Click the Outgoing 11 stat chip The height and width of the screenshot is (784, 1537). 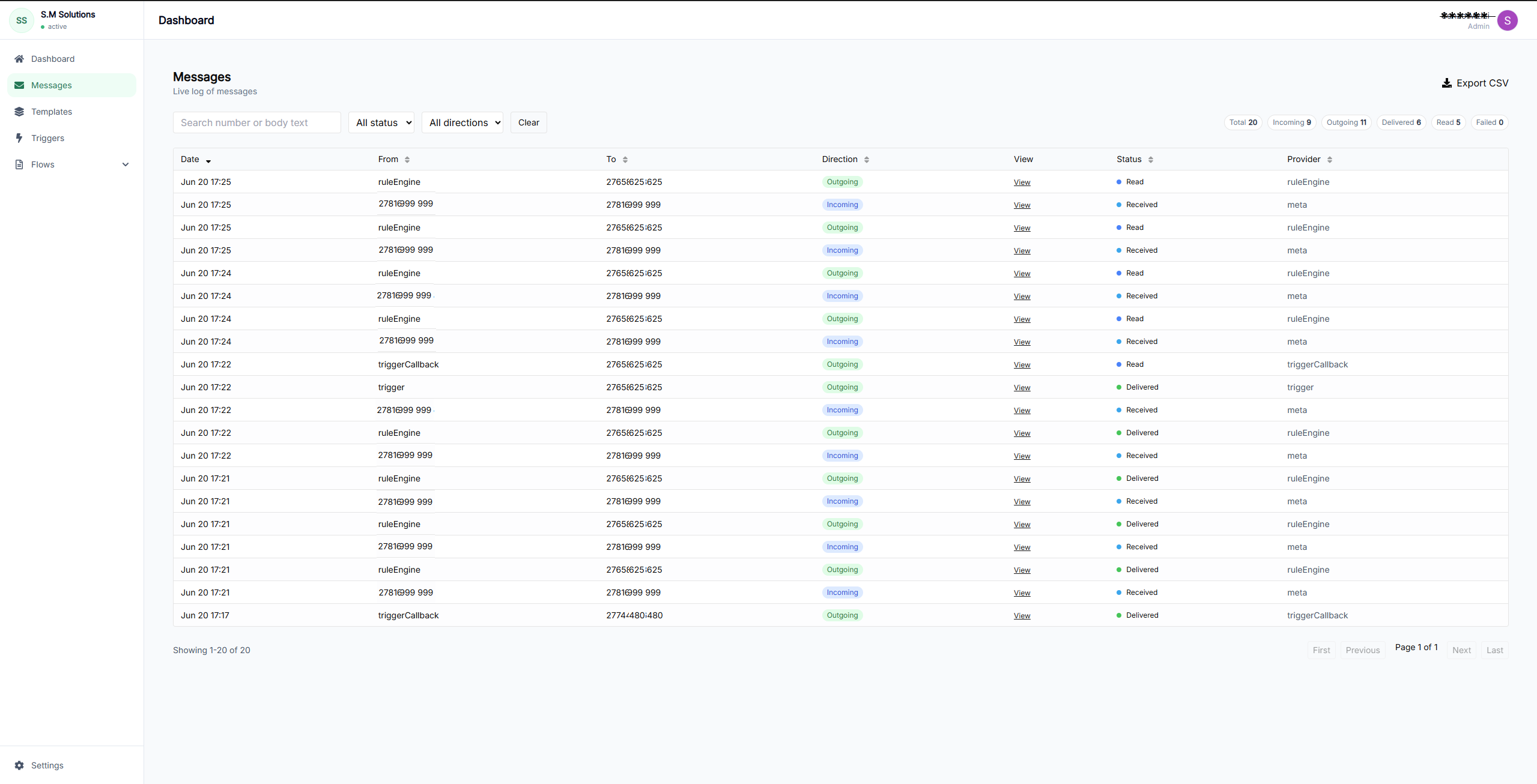tap(1347, 122)
